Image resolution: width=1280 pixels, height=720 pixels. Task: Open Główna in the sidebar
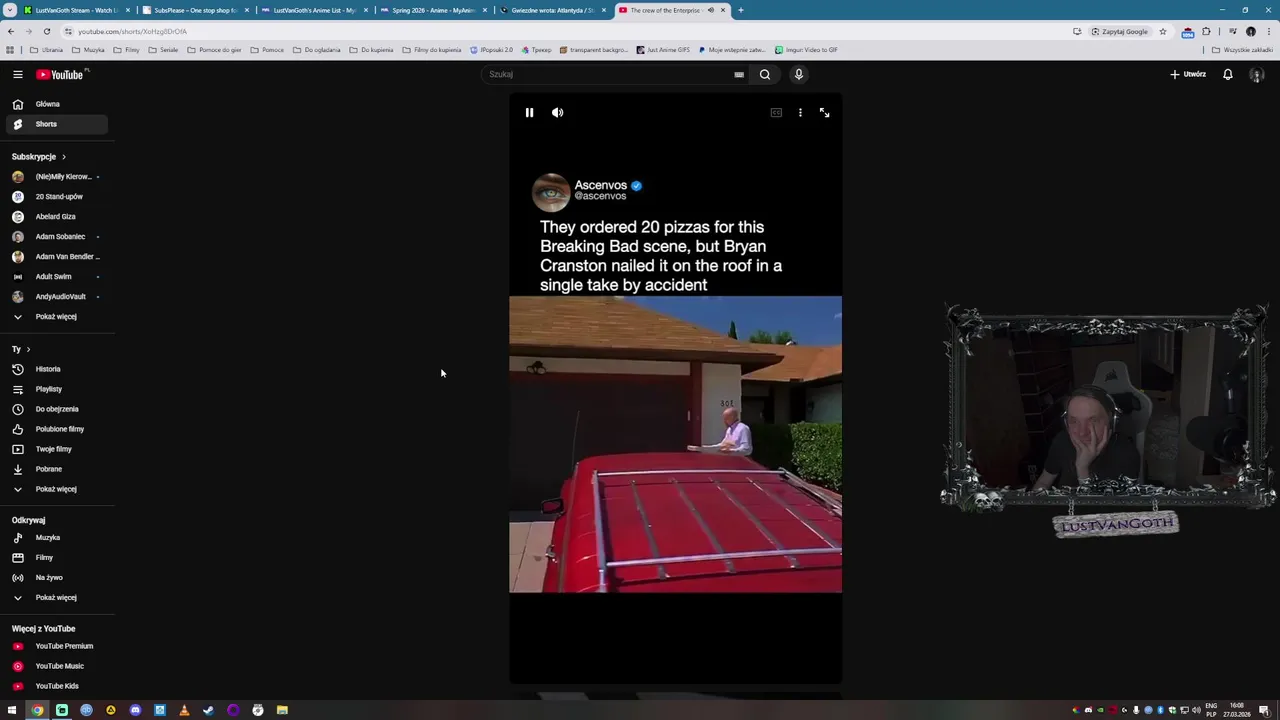click(x=55, y=104)
